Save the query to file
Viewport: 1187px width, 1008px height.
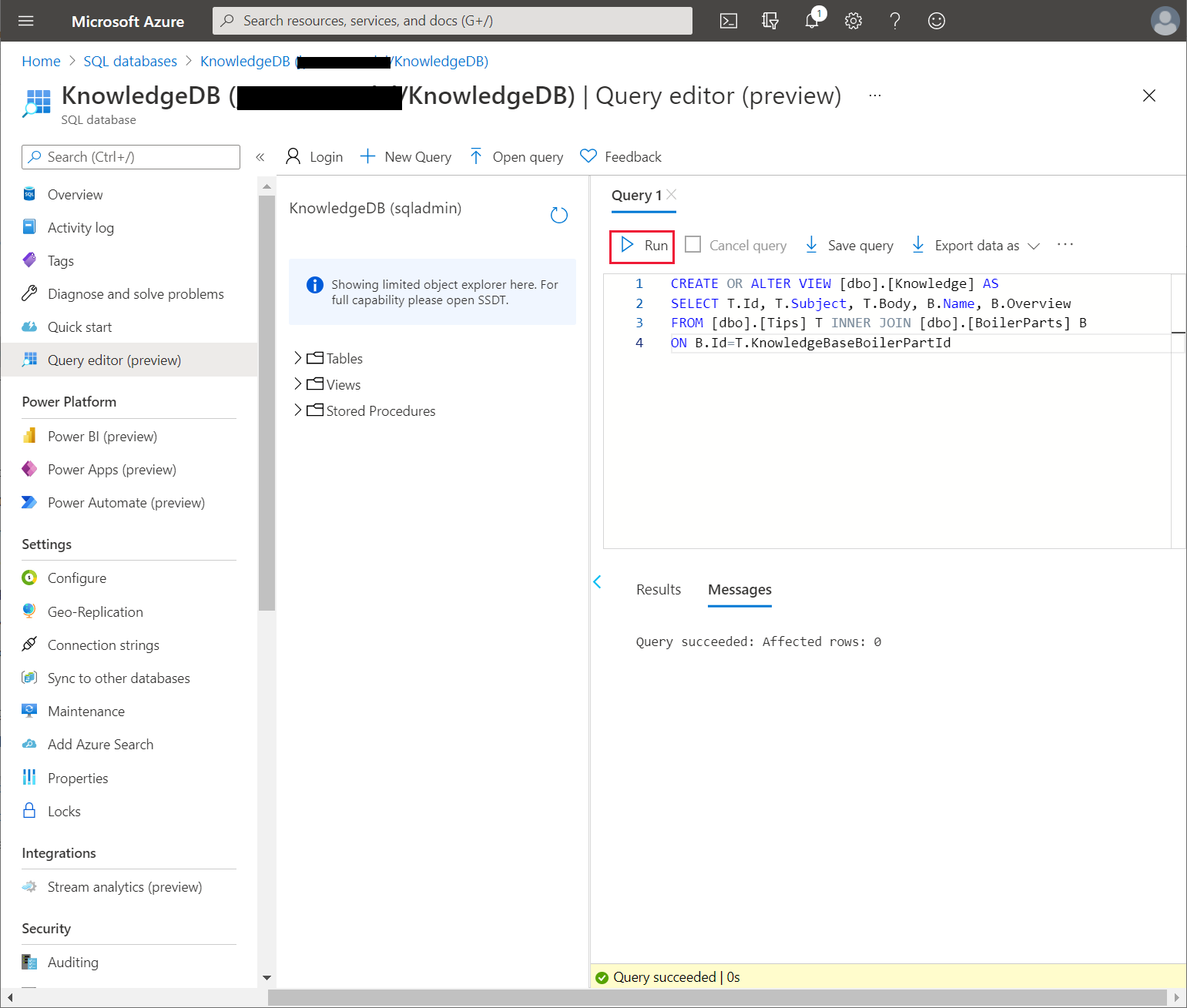[x=849, y=246]
